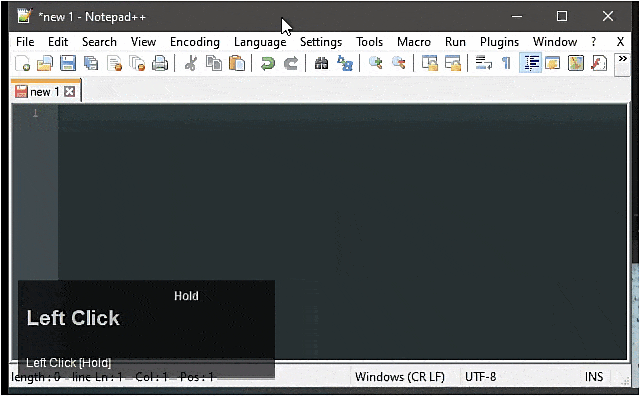Screen dimensions: 640x396
Task: Open the Tools menu
Action: [x=369, y=42]
